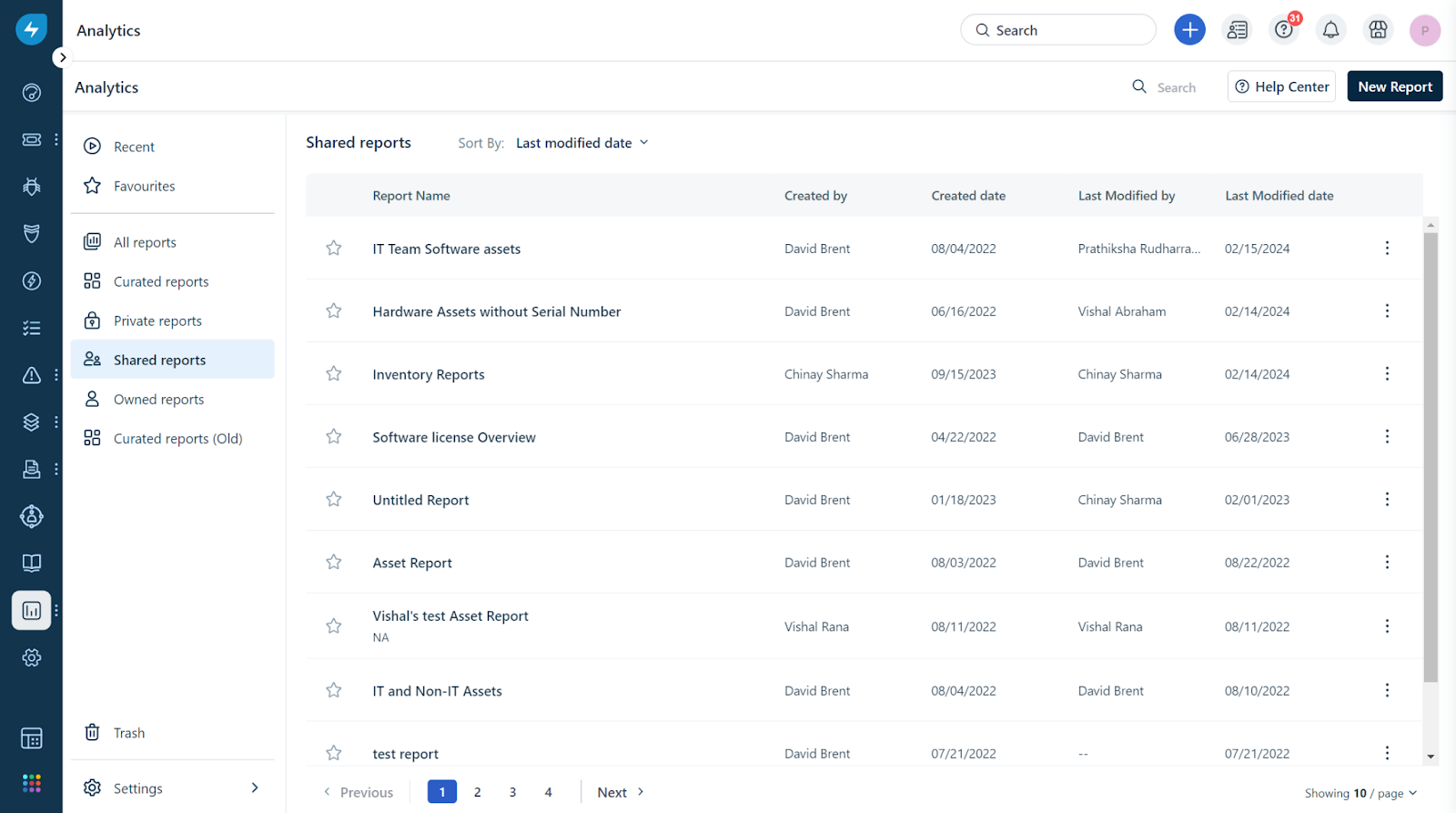Go to page 4 of reports

tap(548, 792)
